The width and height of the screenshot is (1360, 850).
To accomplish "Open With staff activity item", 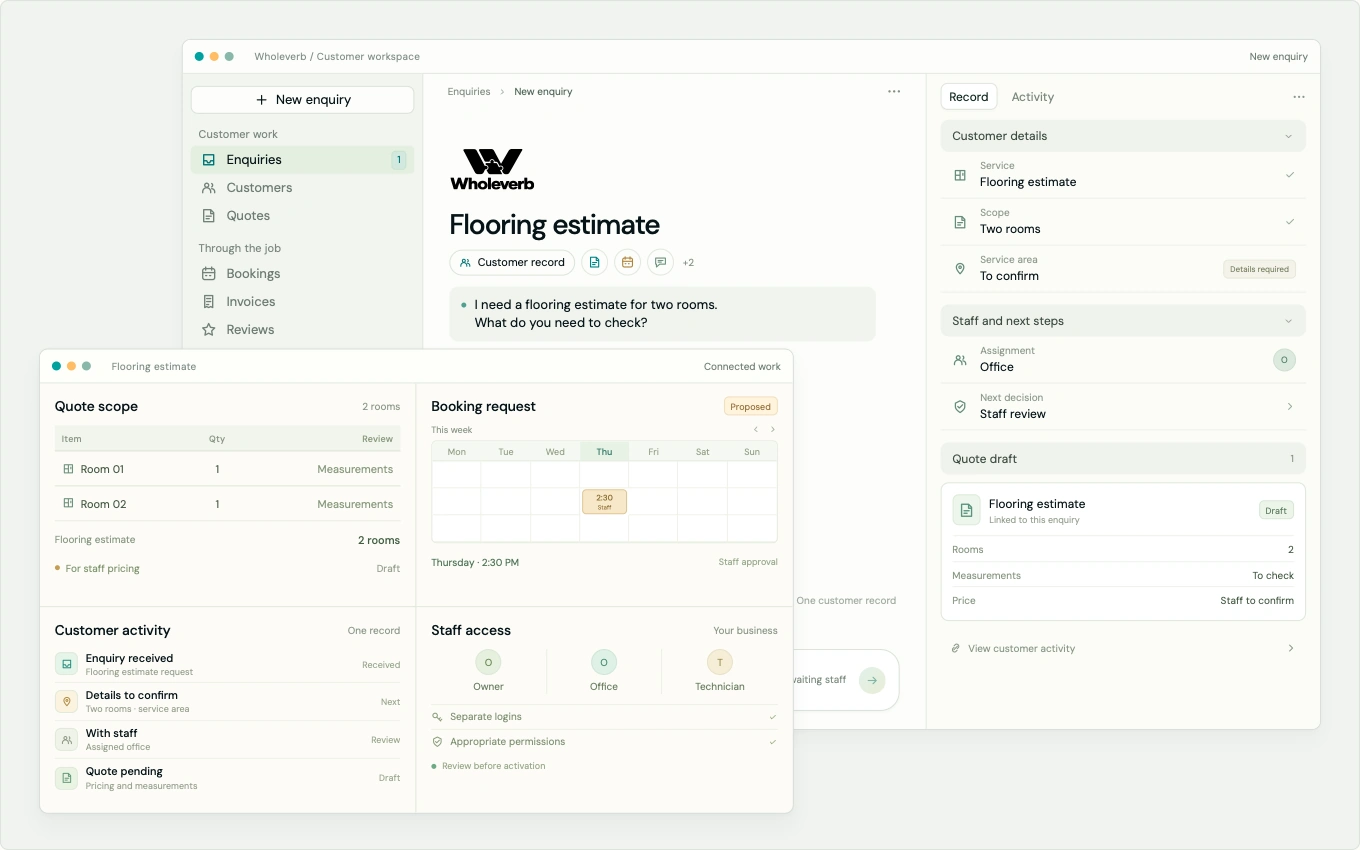I will pos(227,740).
